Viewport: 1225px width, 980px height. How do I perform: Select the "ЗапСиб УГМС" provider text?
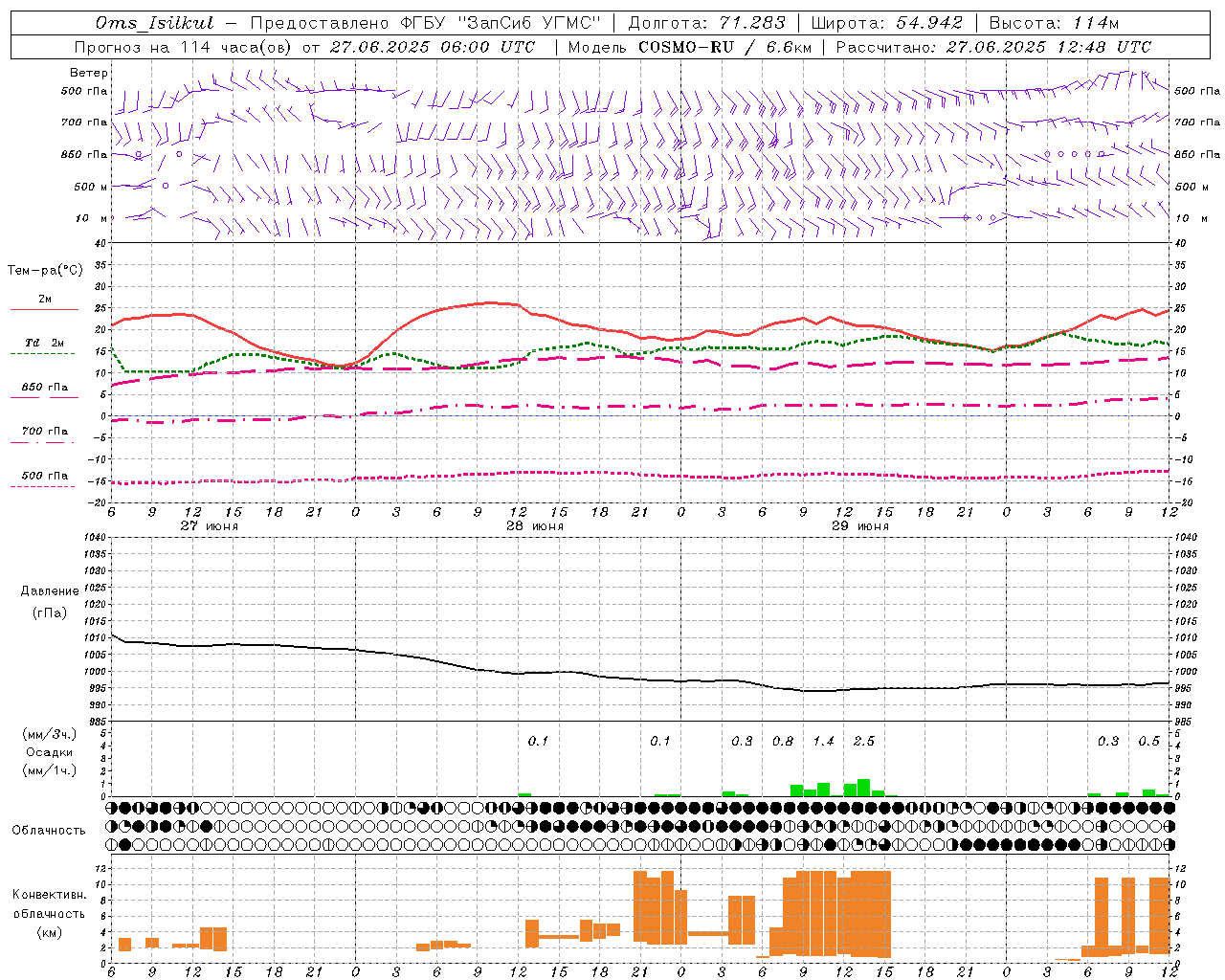528,23
